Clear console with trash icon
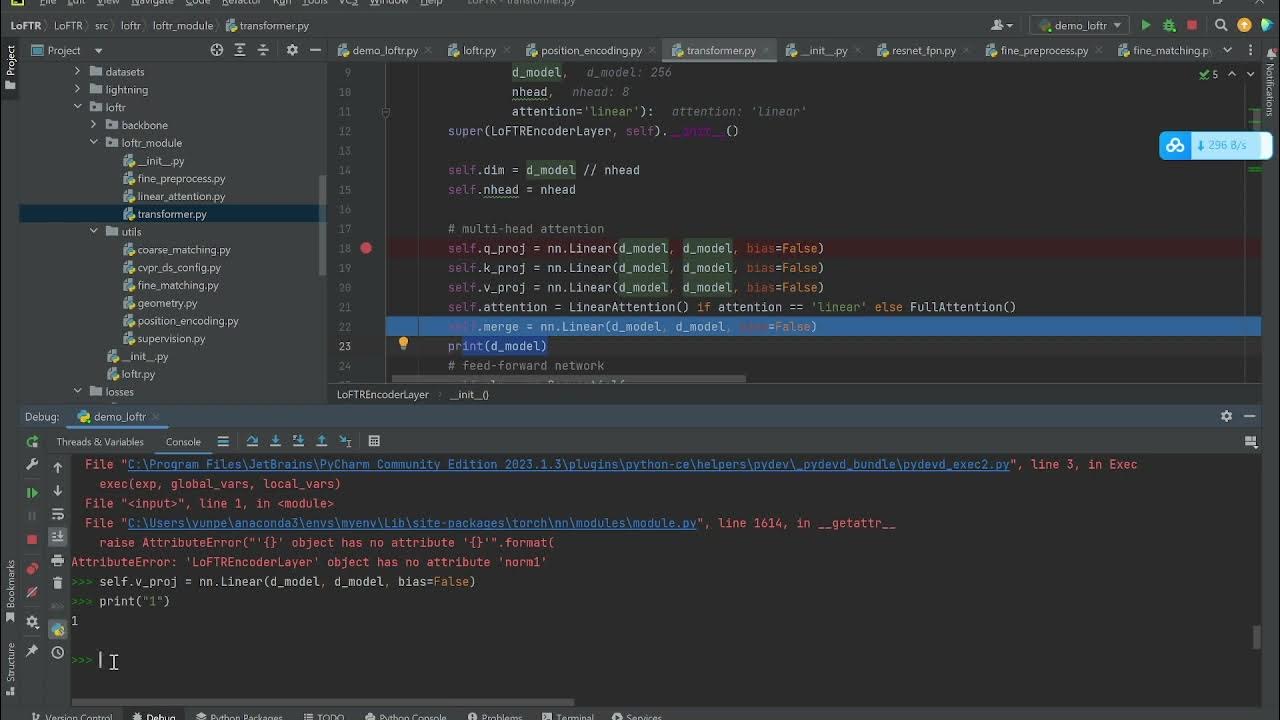Viewport: 1280px width, 720px height. (x=58, y=583)
